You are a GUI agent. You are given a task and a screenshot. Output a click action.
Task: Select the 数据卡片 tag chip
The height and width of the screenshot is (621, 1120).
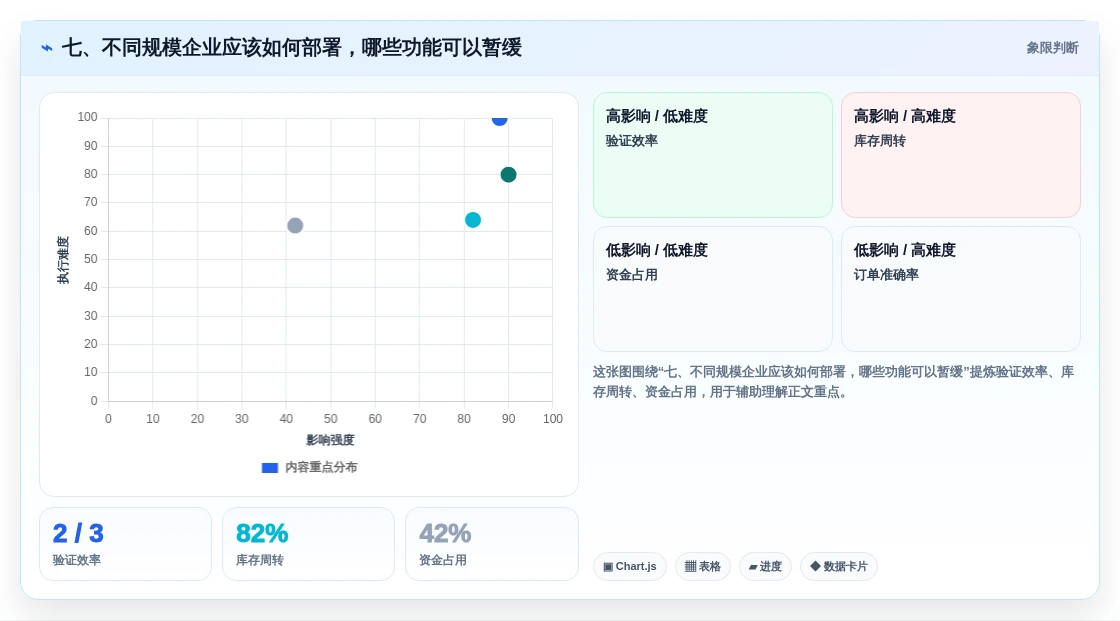pos(839,567)
